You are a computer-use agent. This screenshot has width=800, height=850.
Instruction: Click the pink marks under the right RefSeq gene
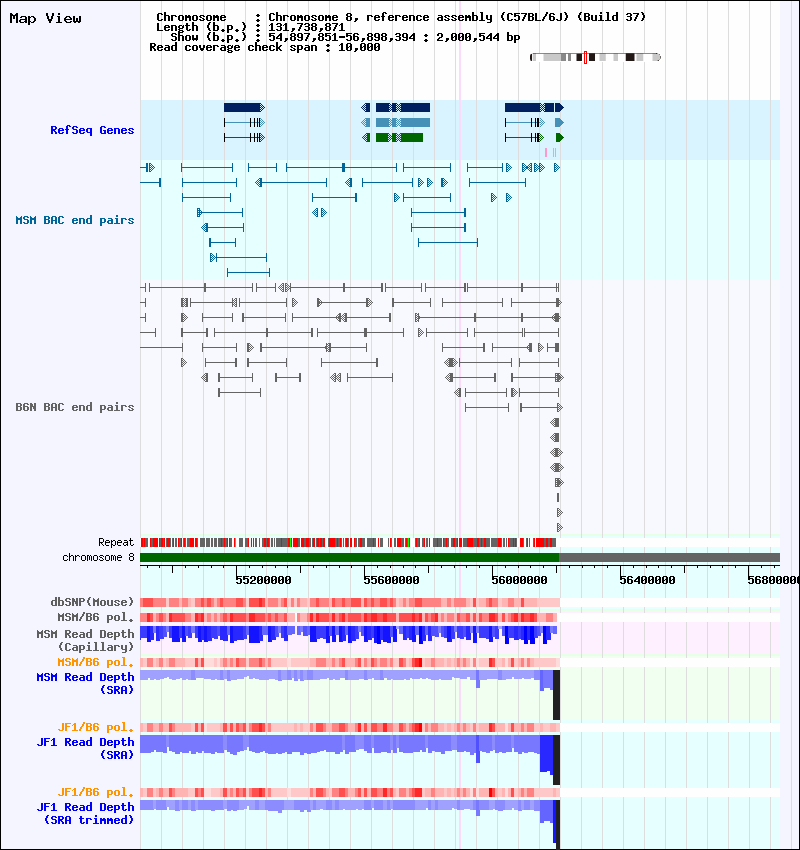551,152
